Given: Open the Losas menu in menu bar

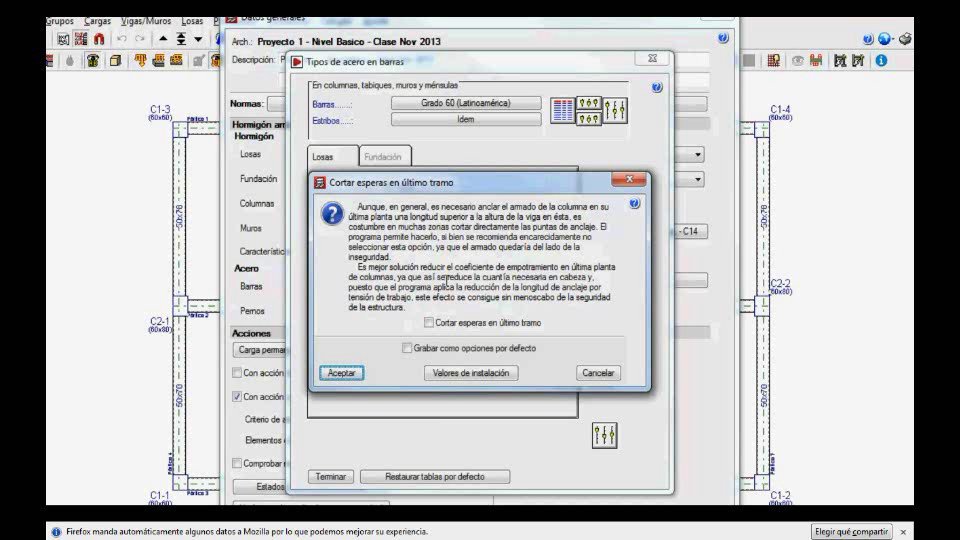Looking at the screenshot, I should 192,21.
